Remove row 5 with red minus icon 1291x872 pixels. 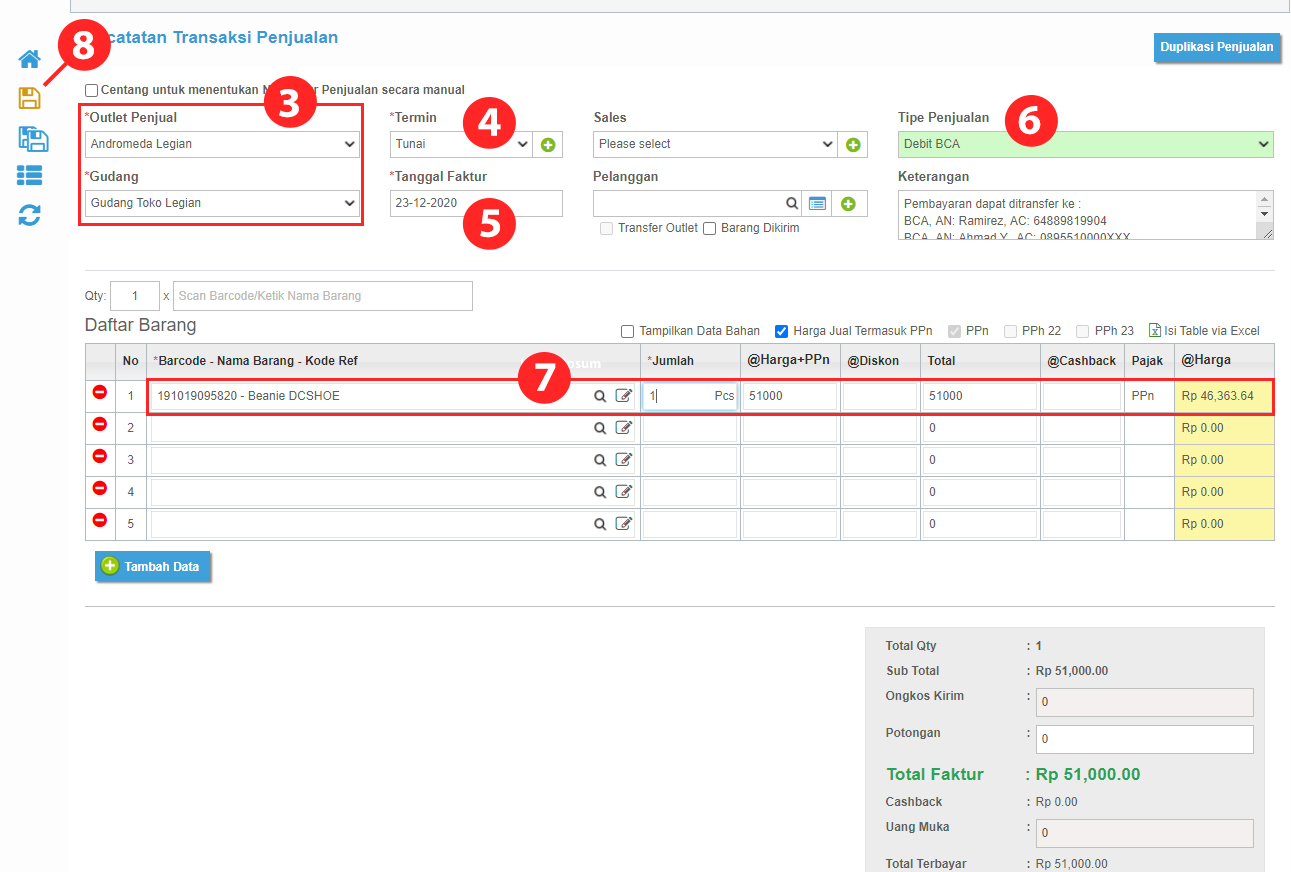[100, 521]
